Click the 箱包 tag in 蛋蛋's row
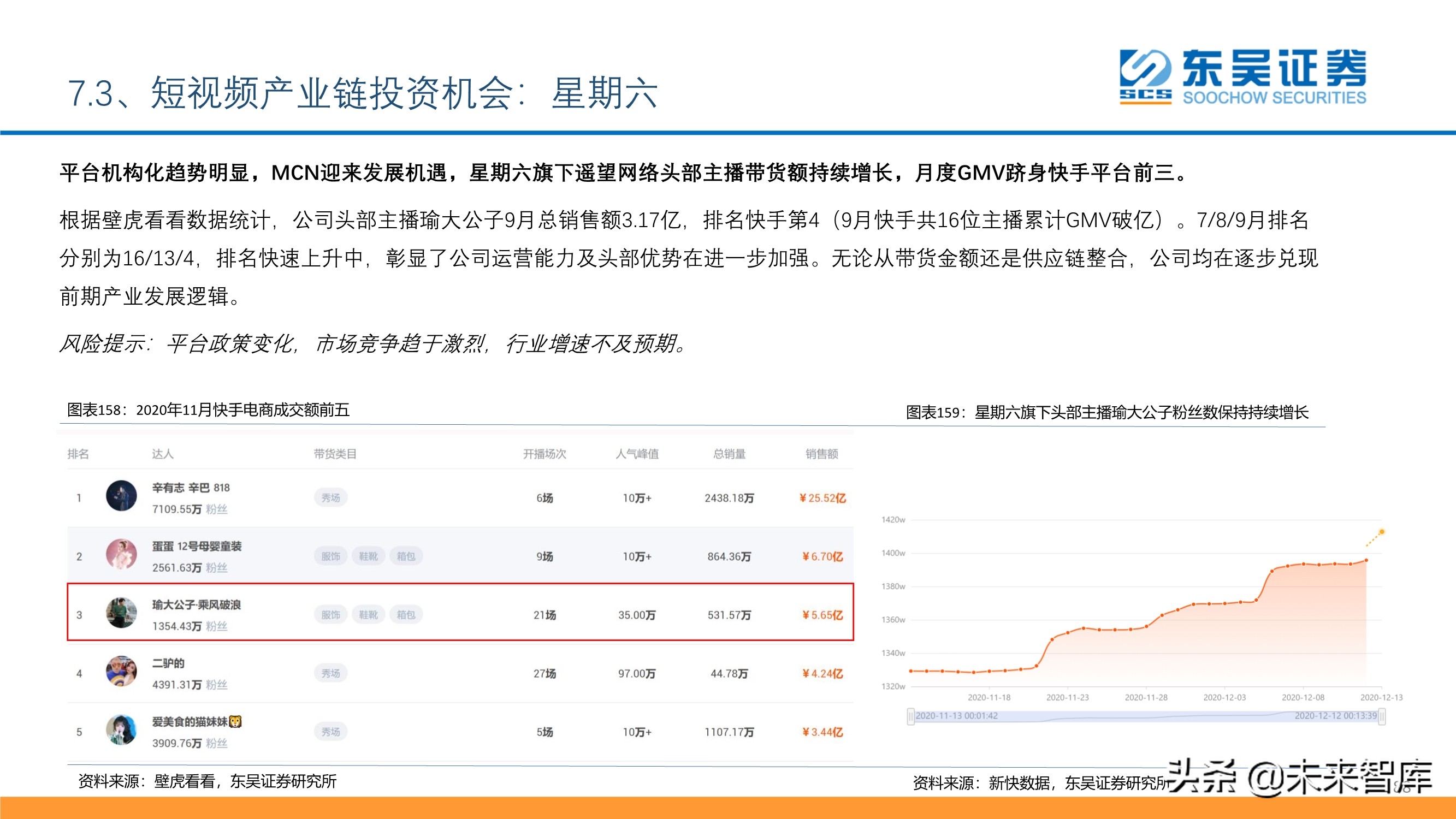This screenshot has height=819, width=1456. [x=406, y=556]
